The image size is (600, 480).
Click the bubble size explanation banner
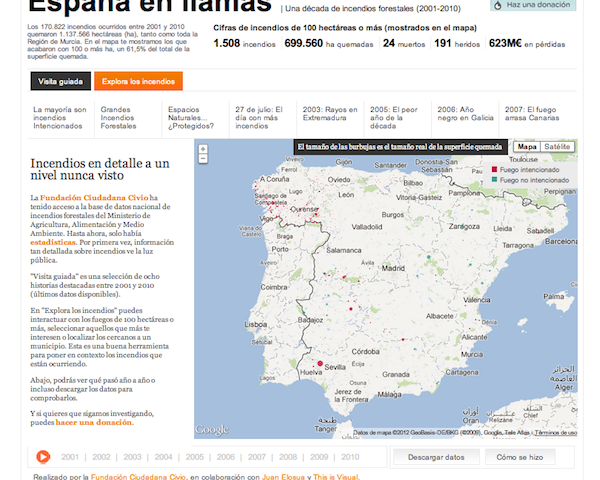click(x=400, y=147)
